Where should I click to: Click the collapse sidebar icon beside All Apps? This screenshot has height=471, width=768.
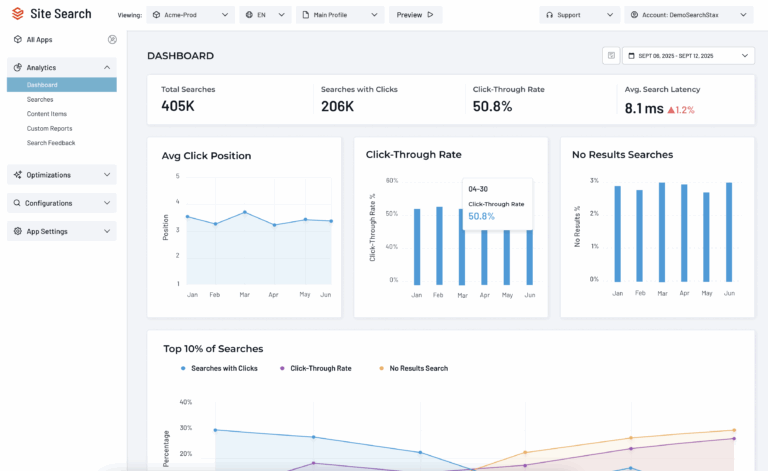tap(111, 39)
